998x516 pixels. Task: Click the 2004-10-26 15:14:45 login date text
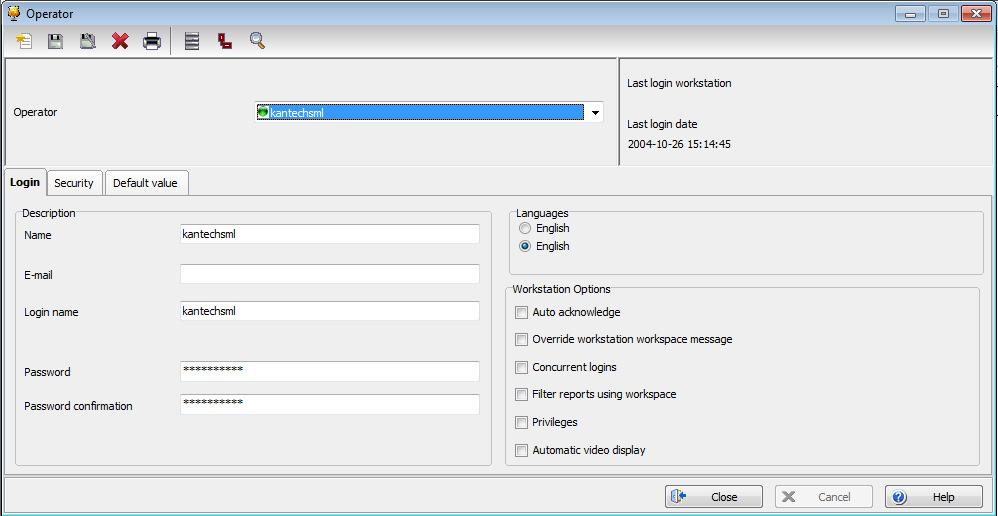coord(679,144)
